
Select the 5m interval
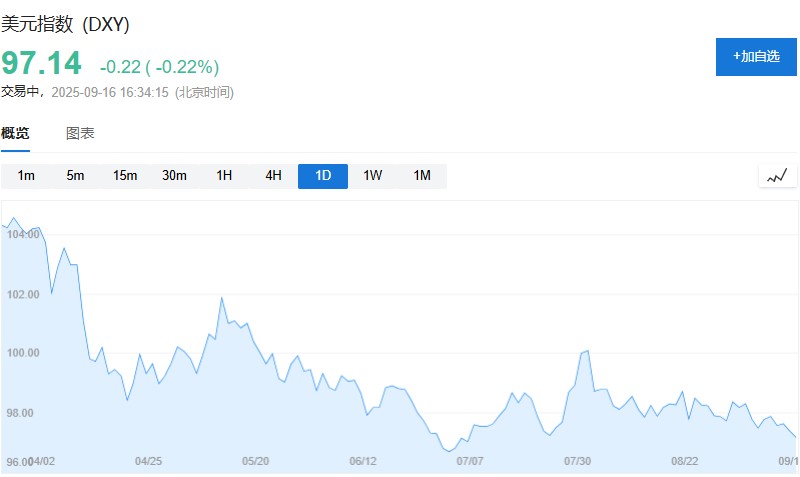point(75,176)
